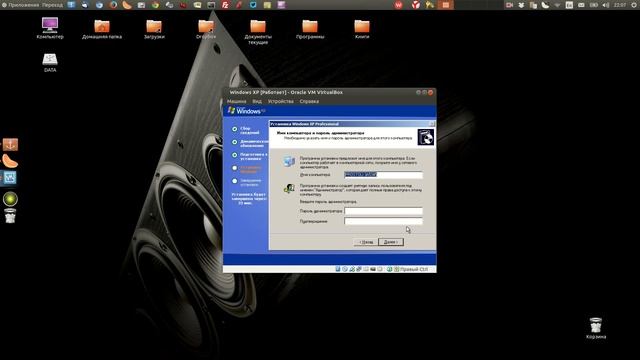Open the network indicator in system tray
The width and height of the screenshot is (640, 360).
coord(558,5)
